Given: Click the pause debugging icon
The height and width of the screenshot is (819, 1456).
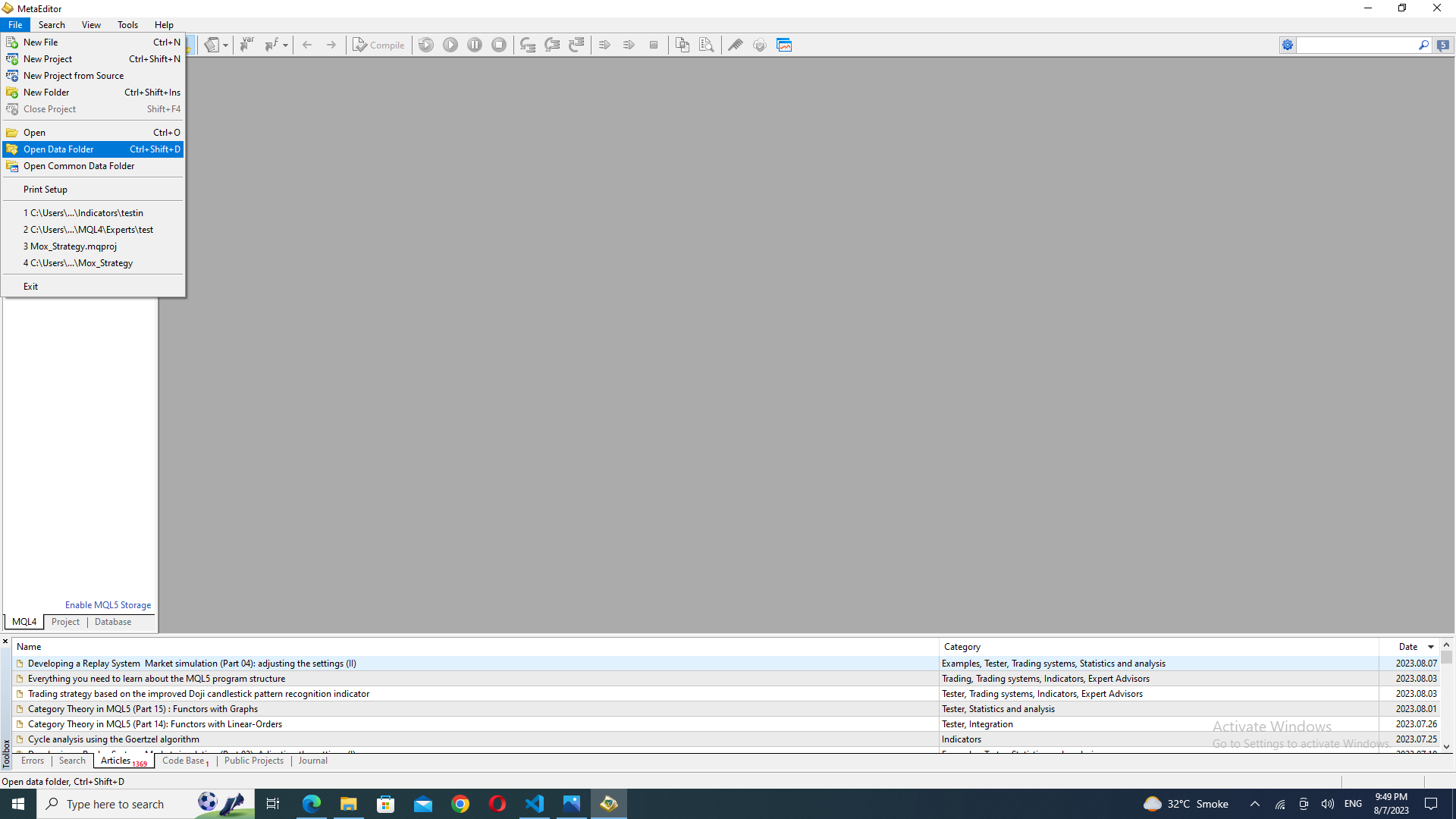Looking at the screenshot, I should pyautogui.click(x=475, y=45).
